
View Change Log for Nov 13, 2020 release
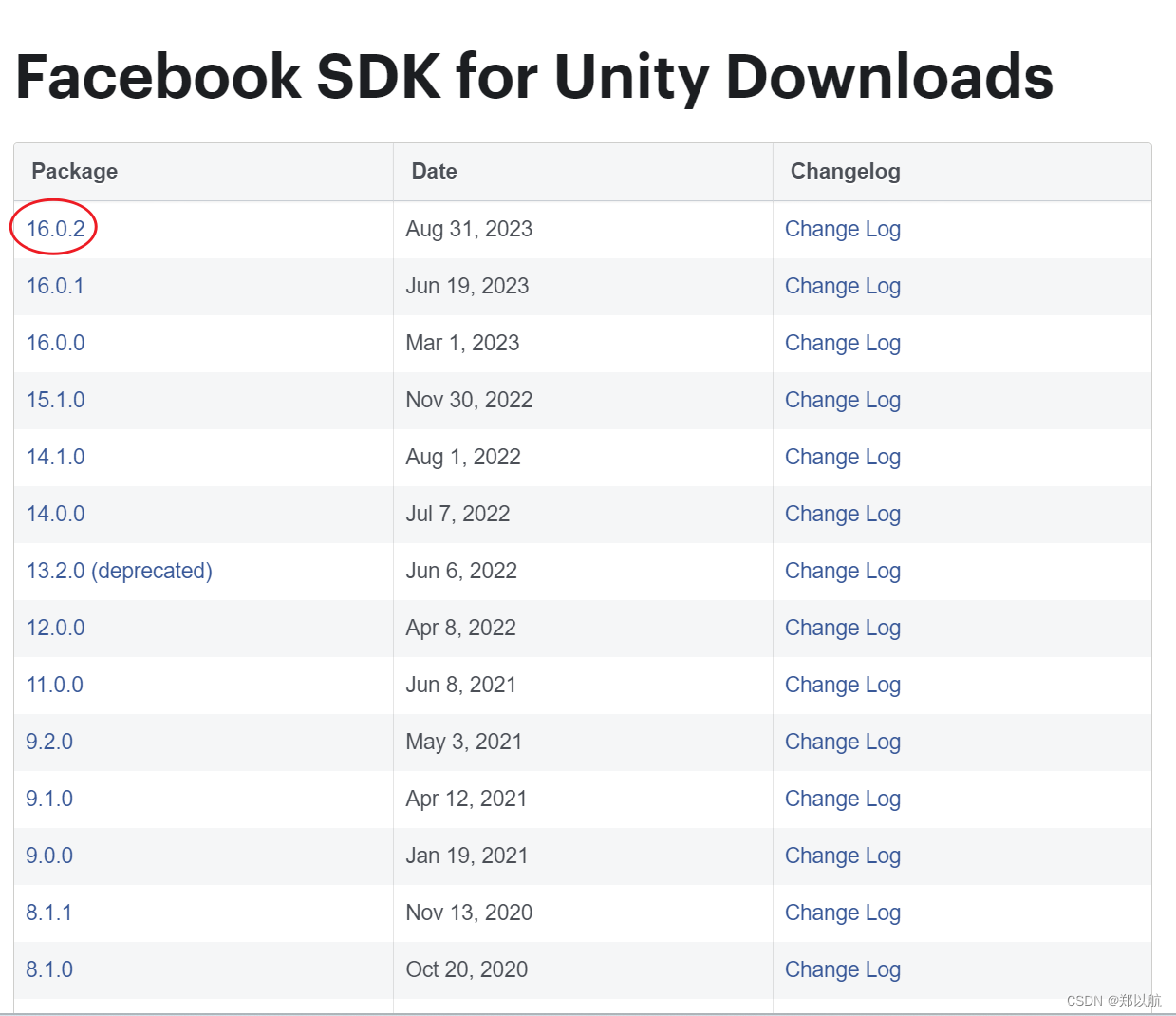843,913
